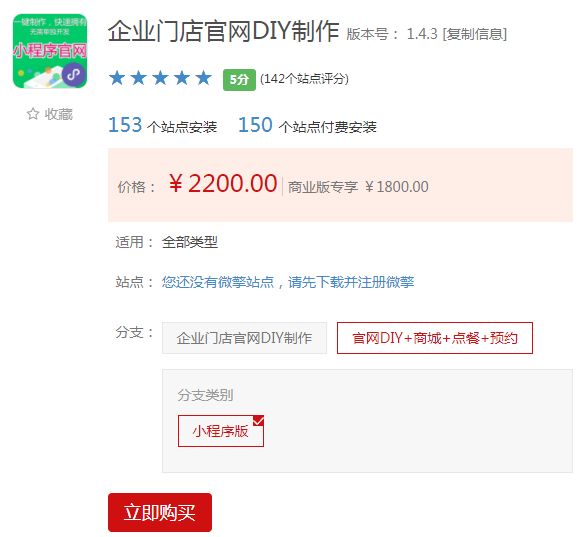
Task: Click the 150 paid installs count
Action: click(255, 125)
